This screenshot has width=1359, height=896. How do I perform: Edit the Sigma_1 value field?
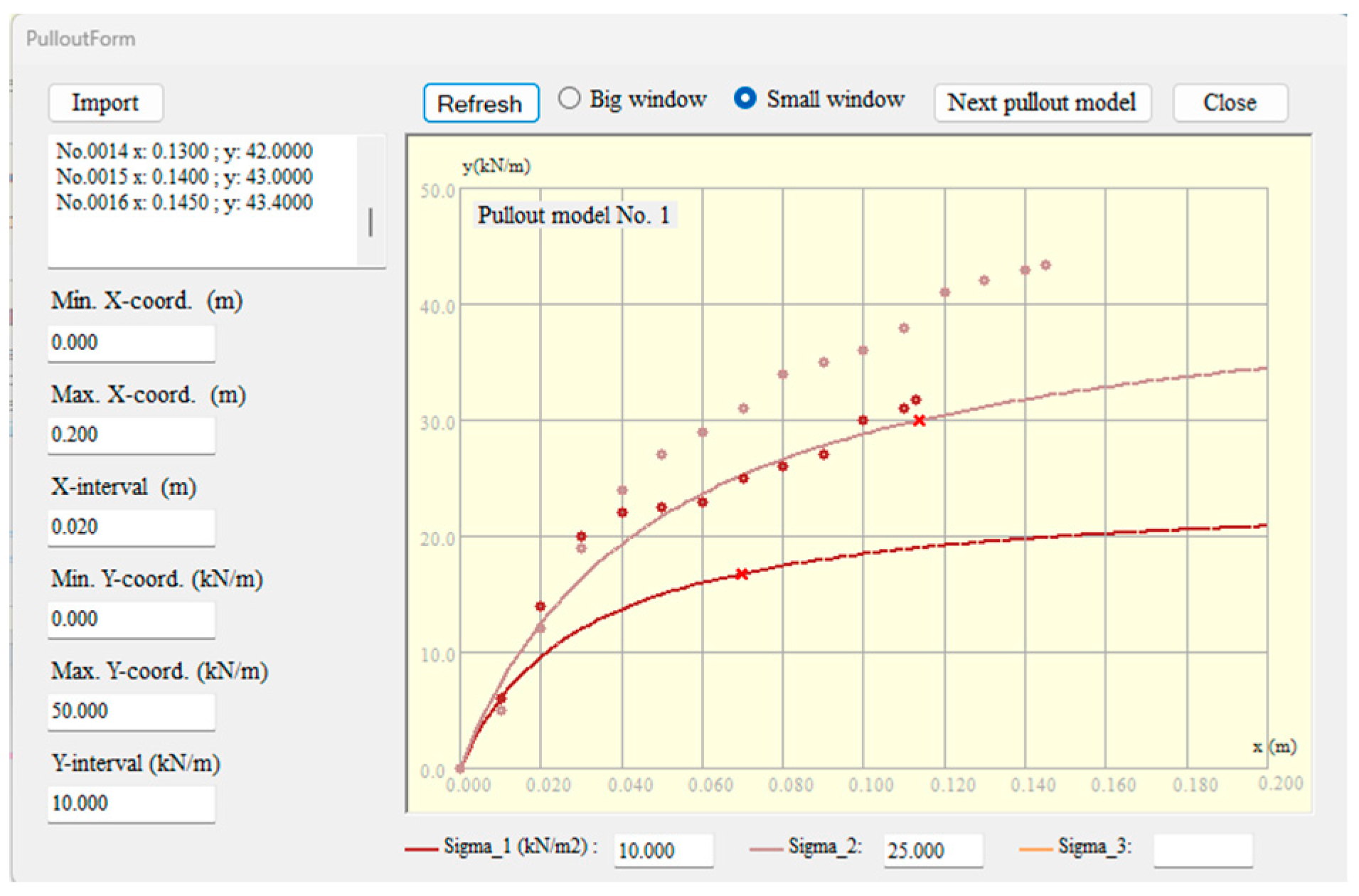click(x=663, y=850)
